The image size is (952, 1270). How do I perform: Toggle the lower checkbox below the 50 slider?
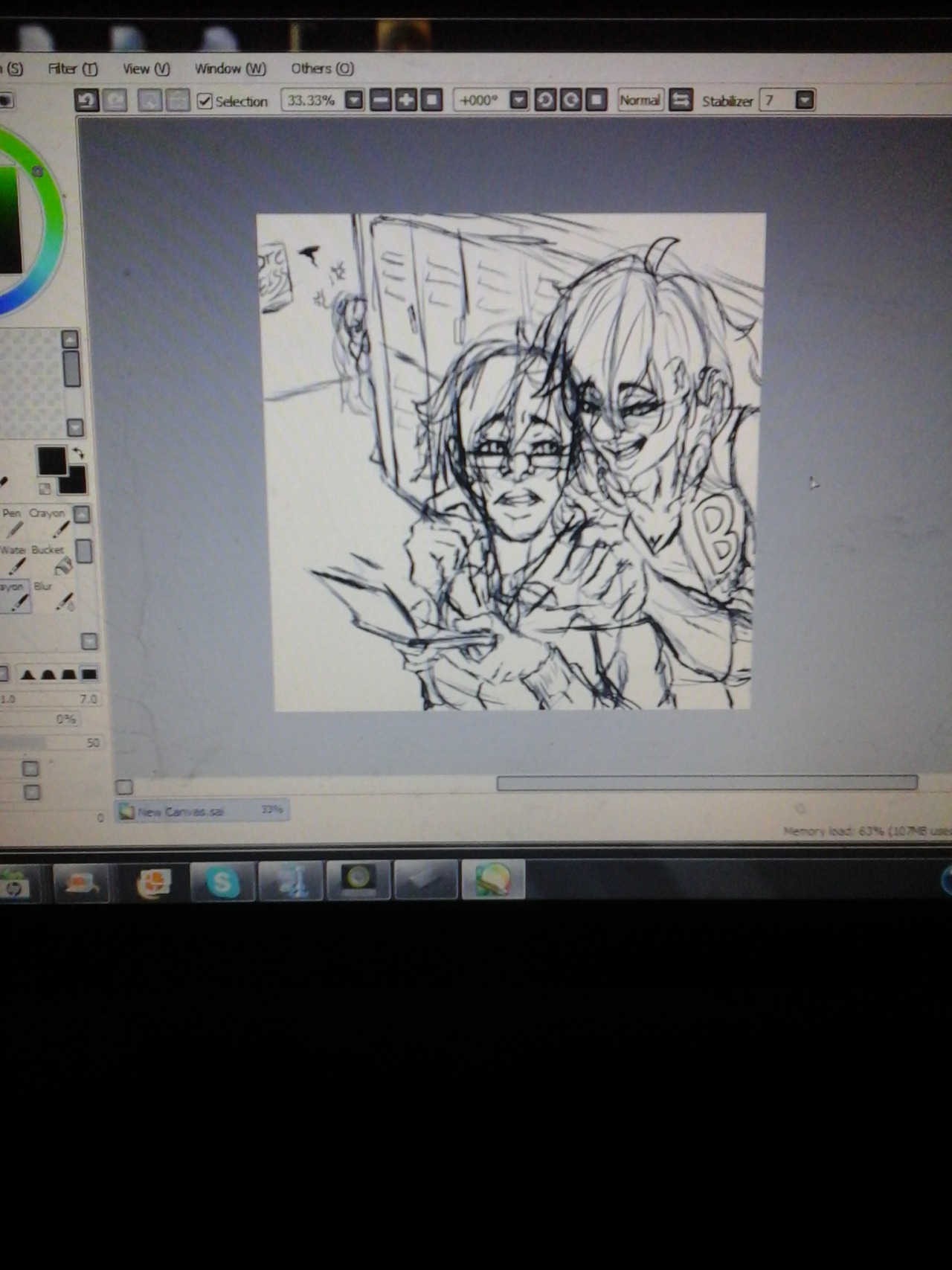[31, 792]
